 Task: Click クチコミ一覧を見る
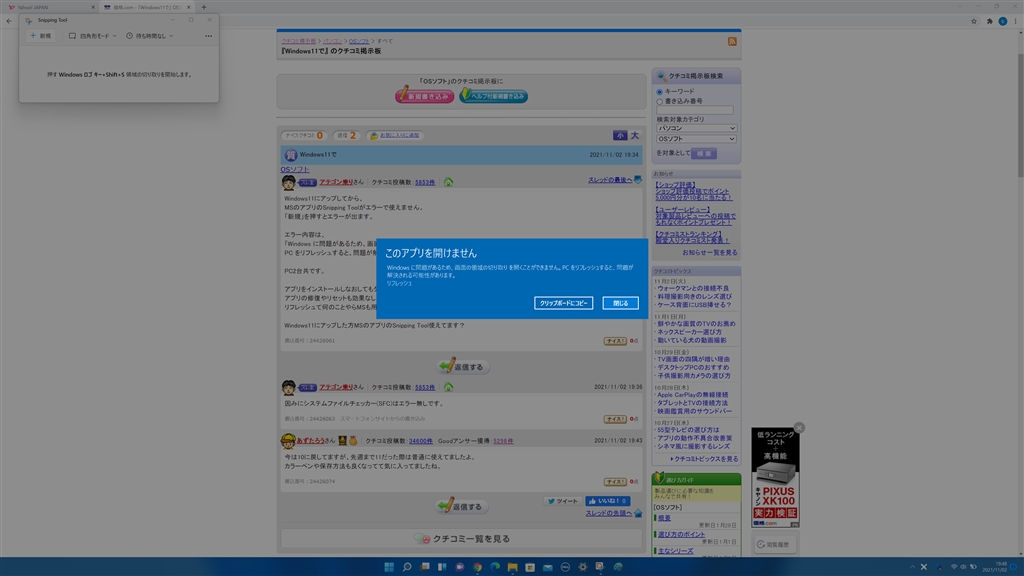[462, 539]
